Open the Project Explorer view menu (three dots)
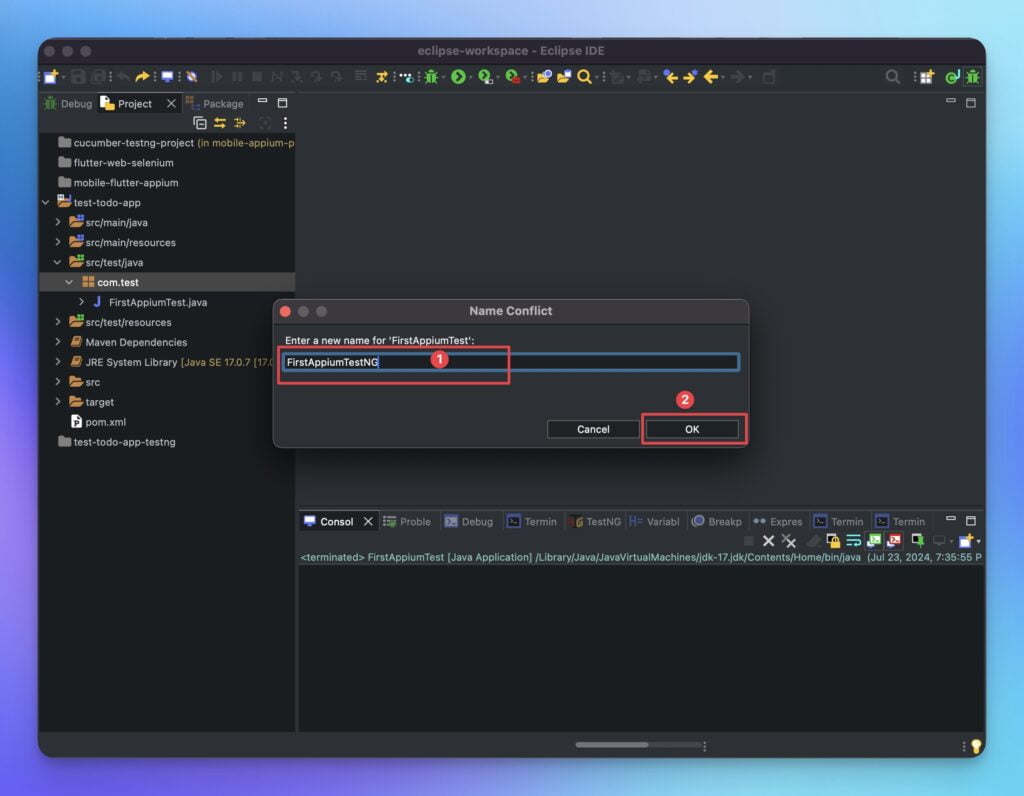Viewport: 1024px width, 796px height. (285, 123)
